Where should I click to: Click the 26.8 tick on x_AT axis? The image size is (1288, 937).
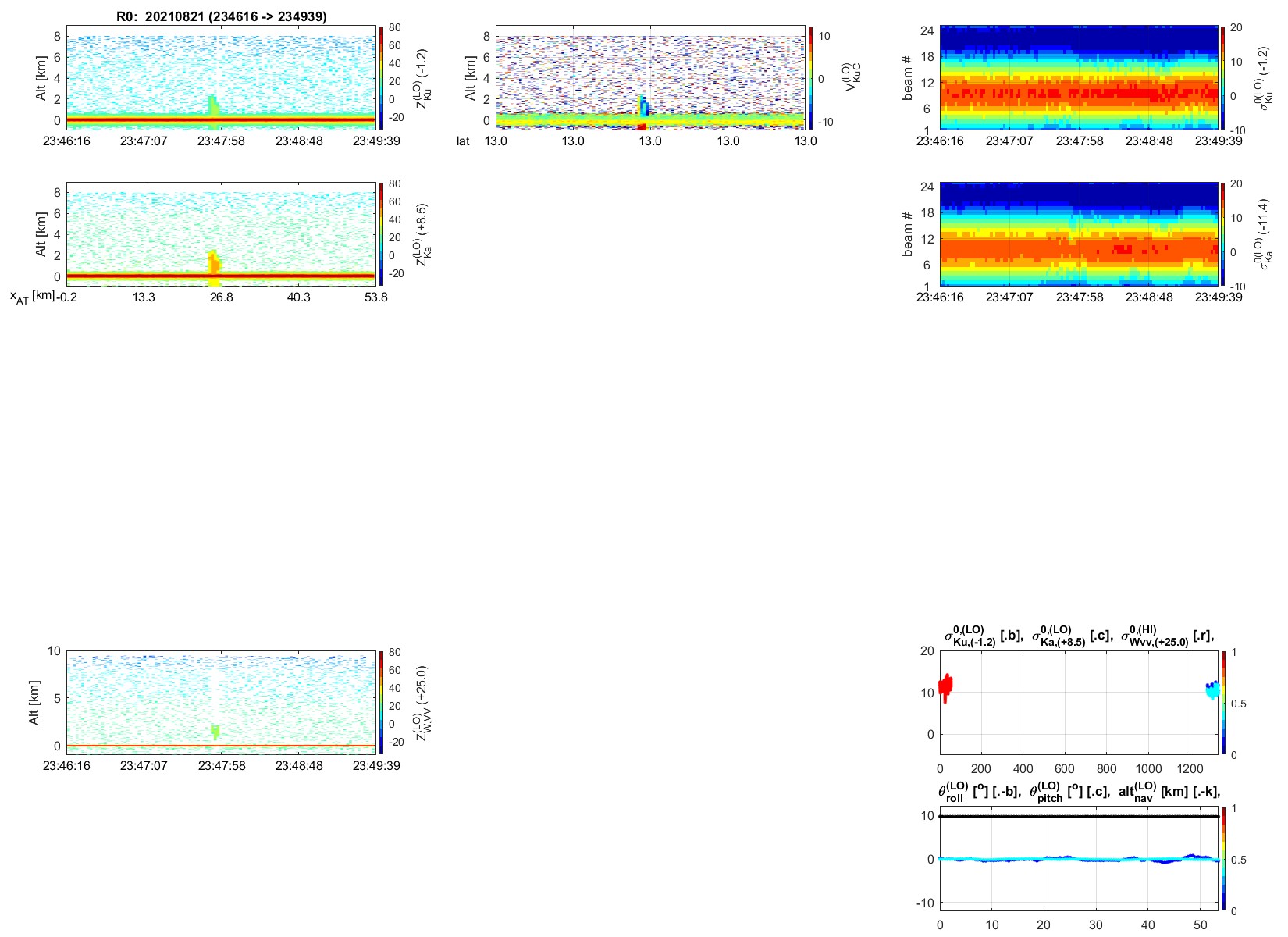point(221,297)
